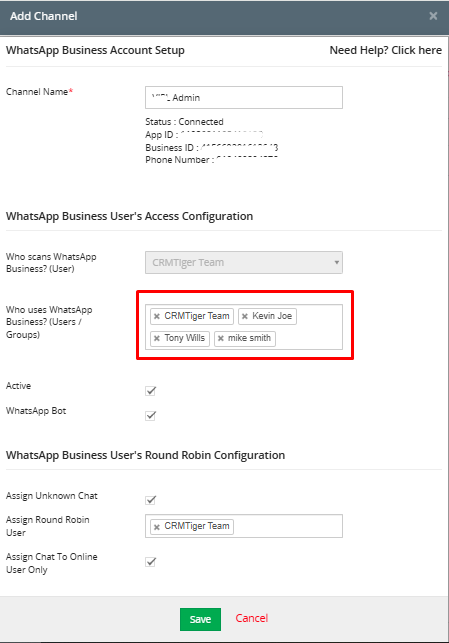Toggle the WhatsApp Bot checkbox
The image size is (449, 643).
[150, 415]
